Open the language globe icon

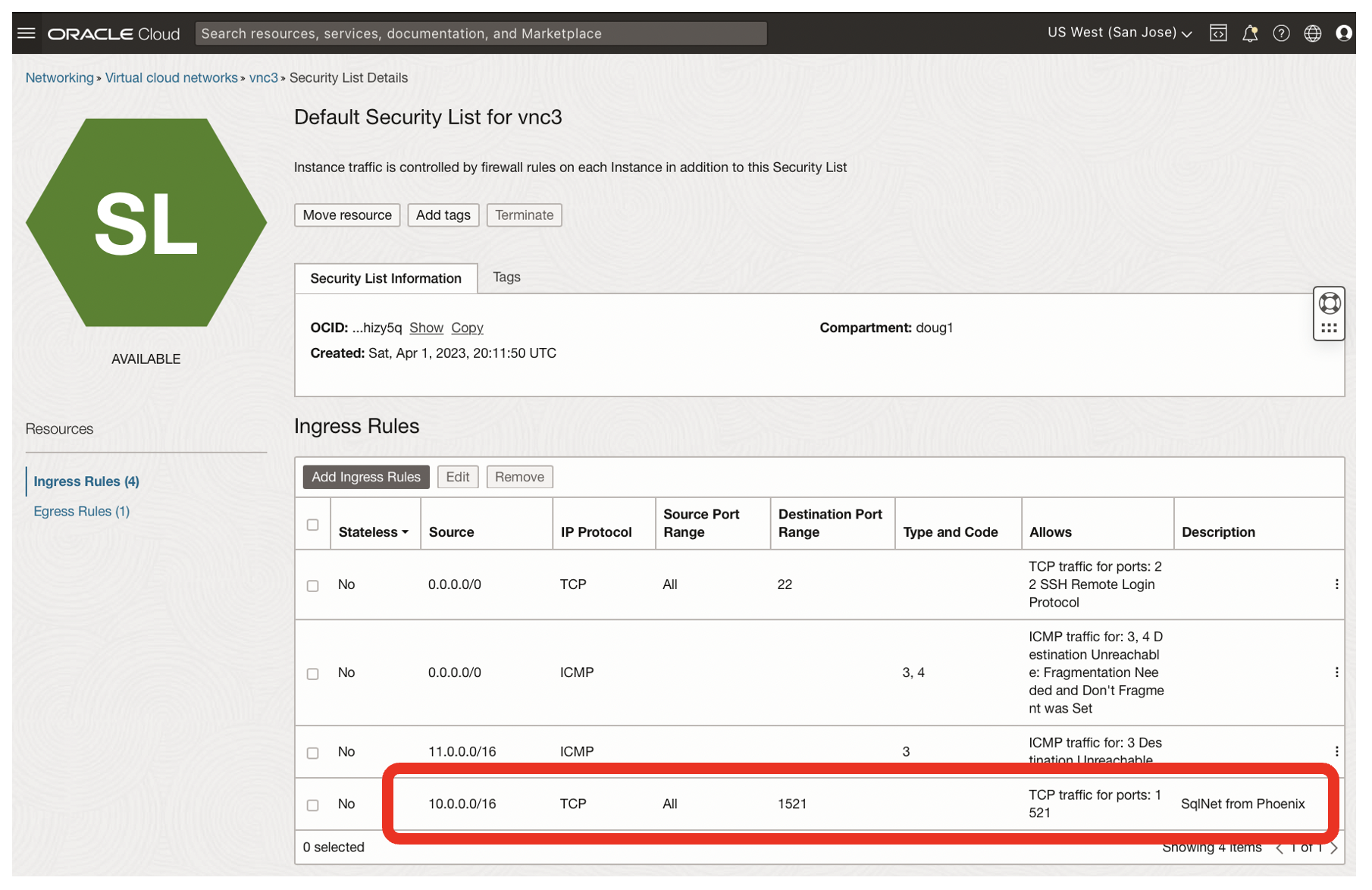[x=1312, y=33]
